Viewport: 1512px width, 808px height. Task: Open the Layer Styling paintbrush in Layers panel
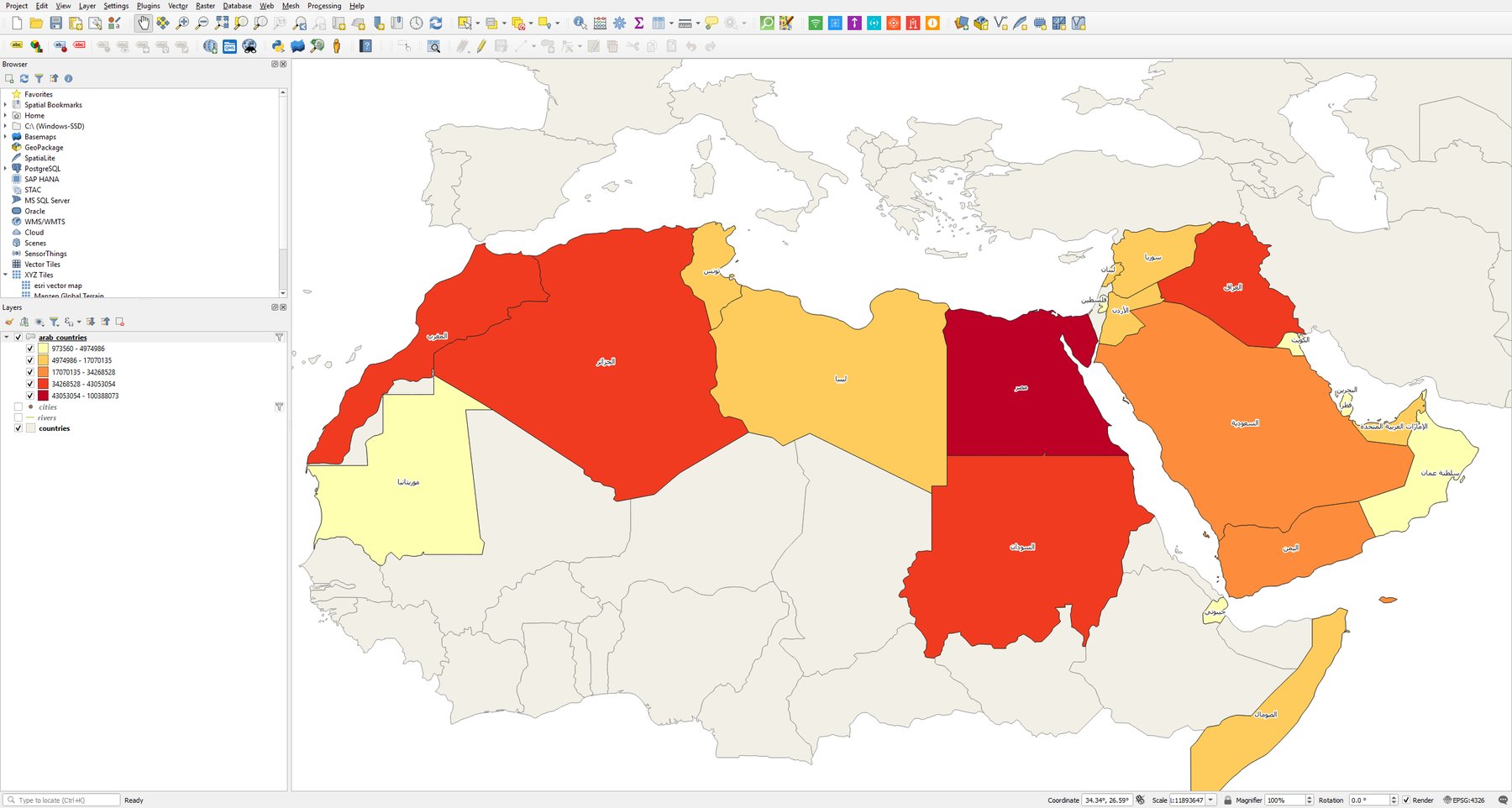tap(9, 322)
